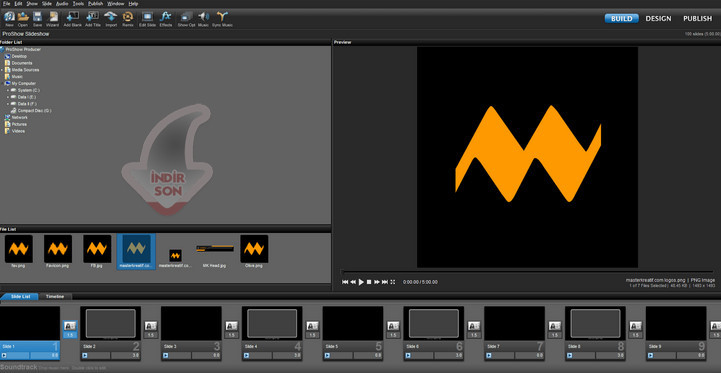Click the transition time after Slide 2
Screen dimensions: 721x373
pyautogui.click(x=151, y=335)
